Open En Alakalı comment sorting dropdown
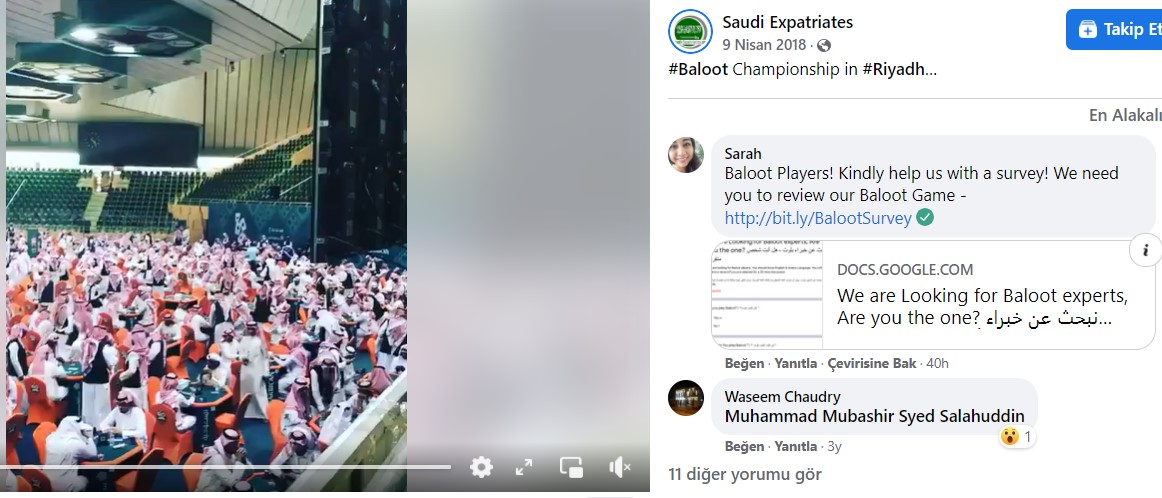 1124,115
